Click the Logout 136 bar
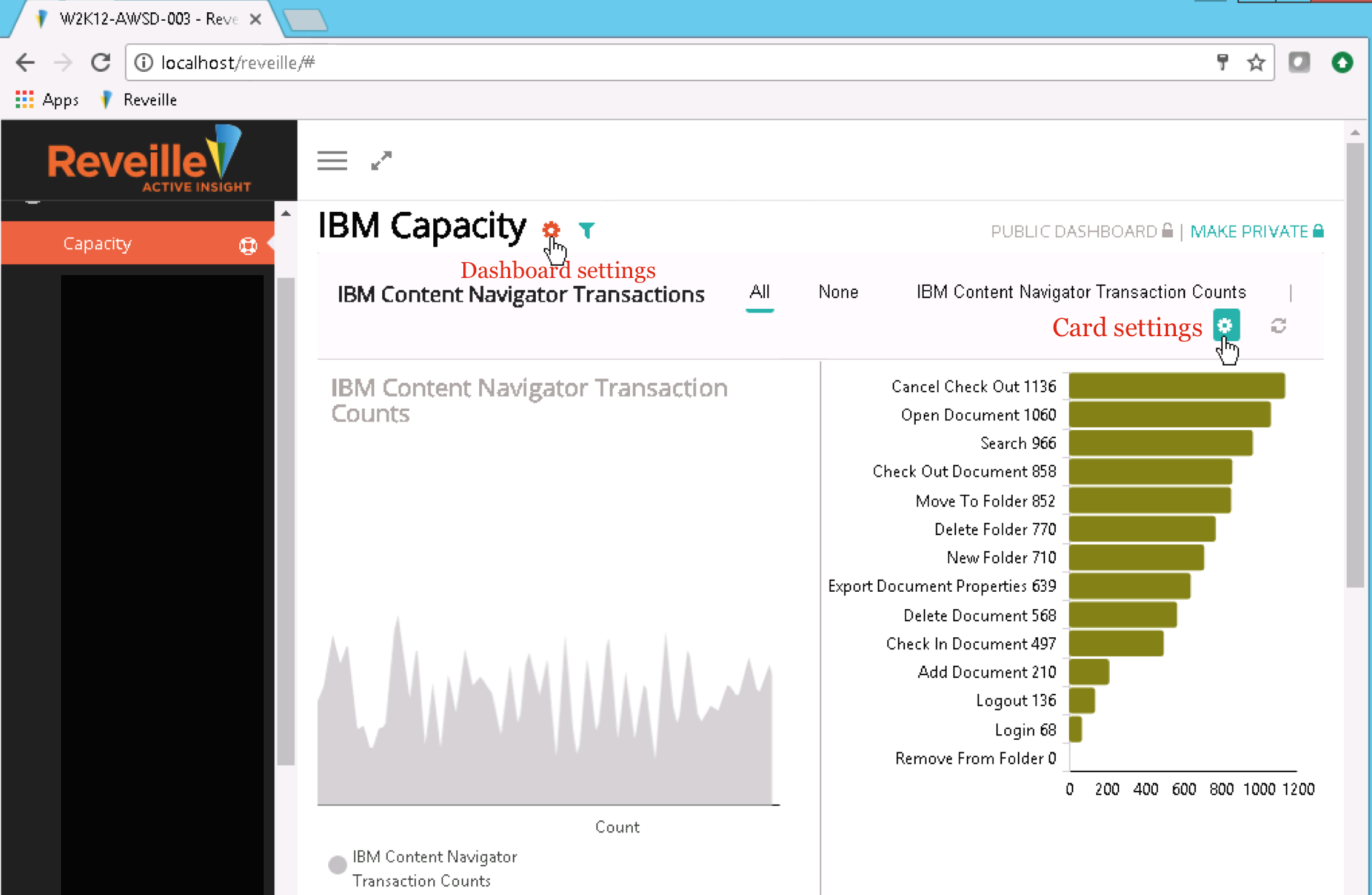Viewport: 1372px width, 895px height. (x=1082, y=700)
